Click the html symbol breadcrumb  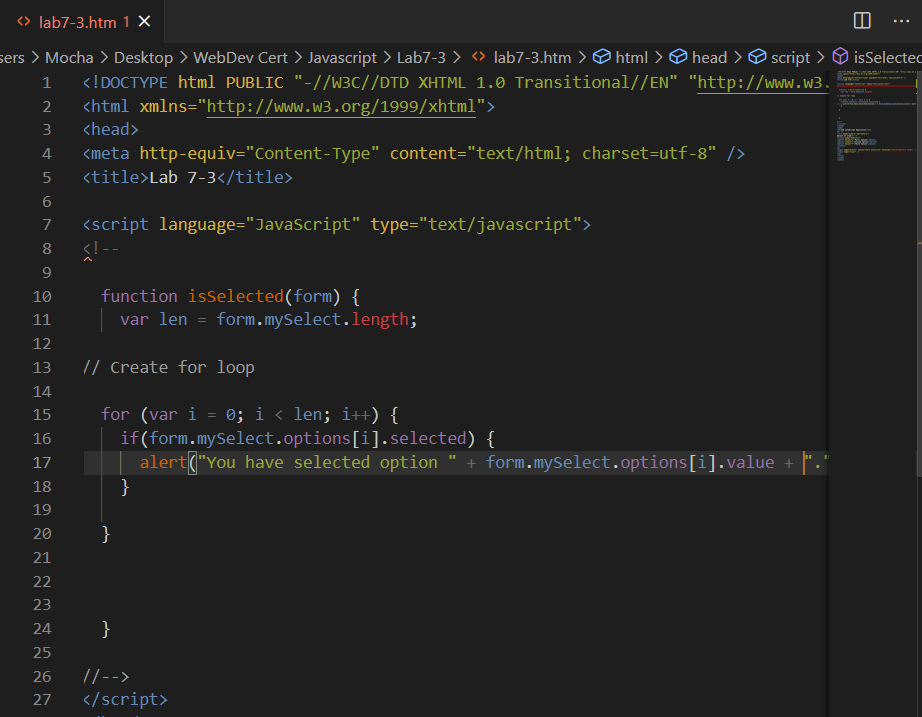(632, 58)
